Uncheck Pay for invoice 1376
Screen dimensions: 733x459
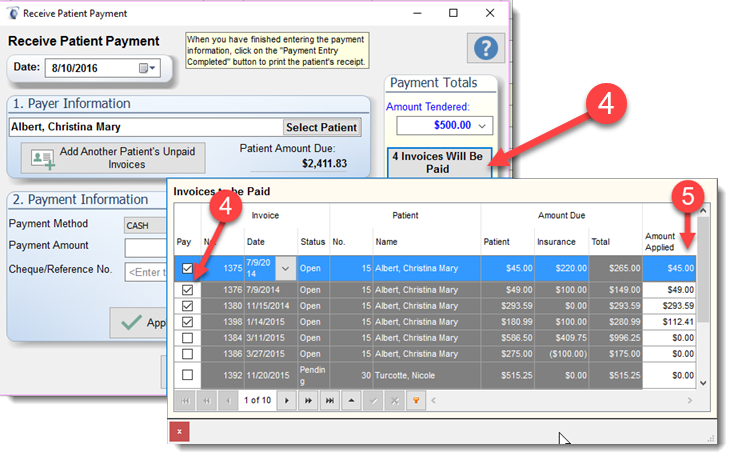click(187, 290)
